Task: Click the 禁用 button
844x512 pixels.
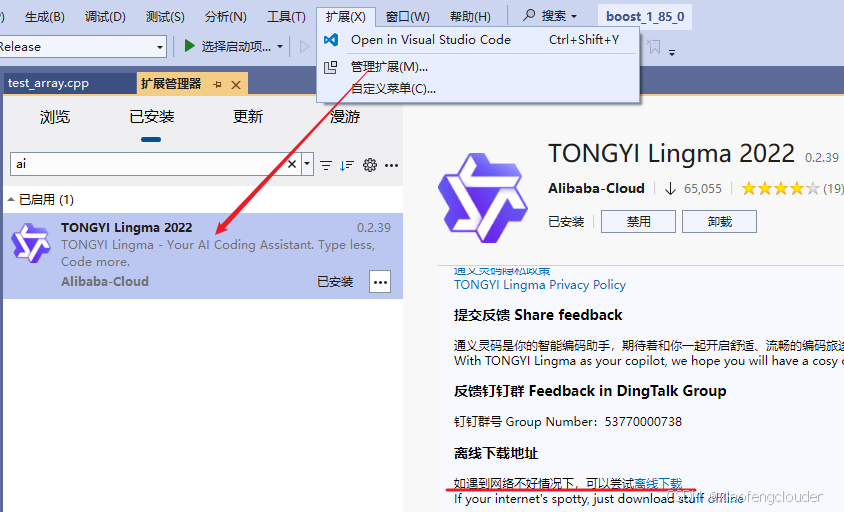Action: tap(638, 222)
